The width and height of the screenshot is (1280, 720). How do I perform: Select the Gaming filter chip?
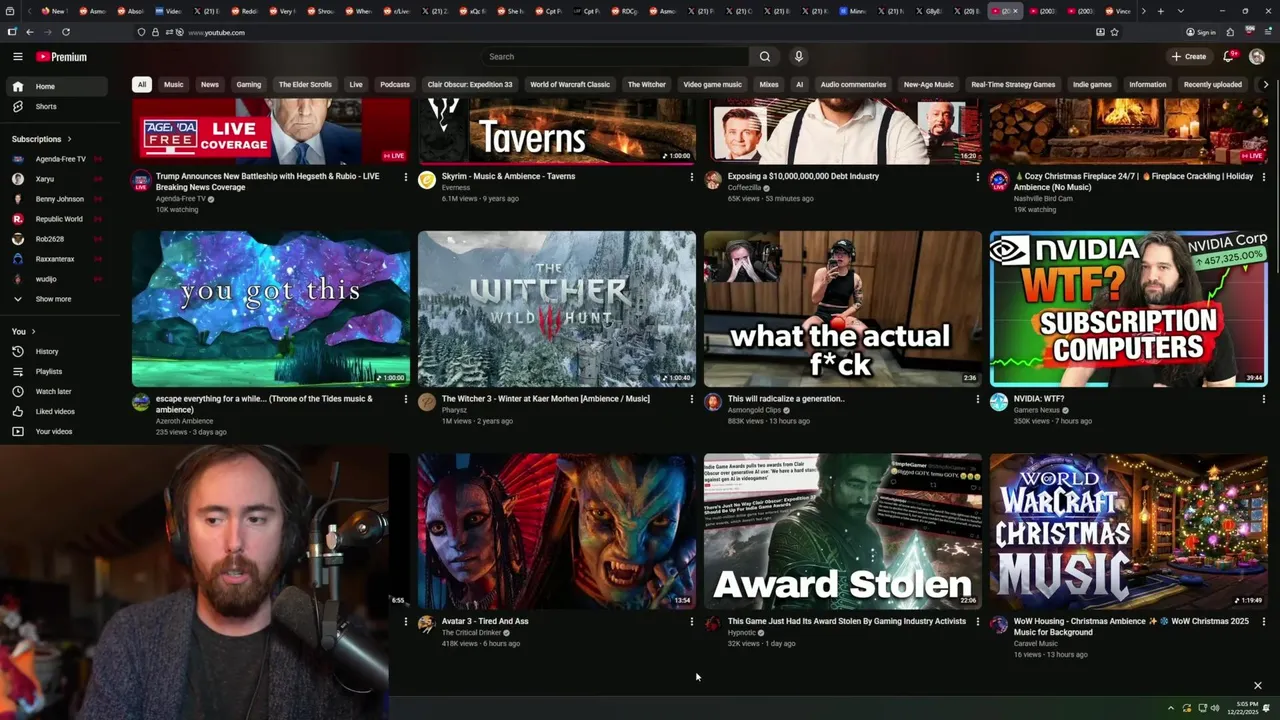click(x=249, y=85)
